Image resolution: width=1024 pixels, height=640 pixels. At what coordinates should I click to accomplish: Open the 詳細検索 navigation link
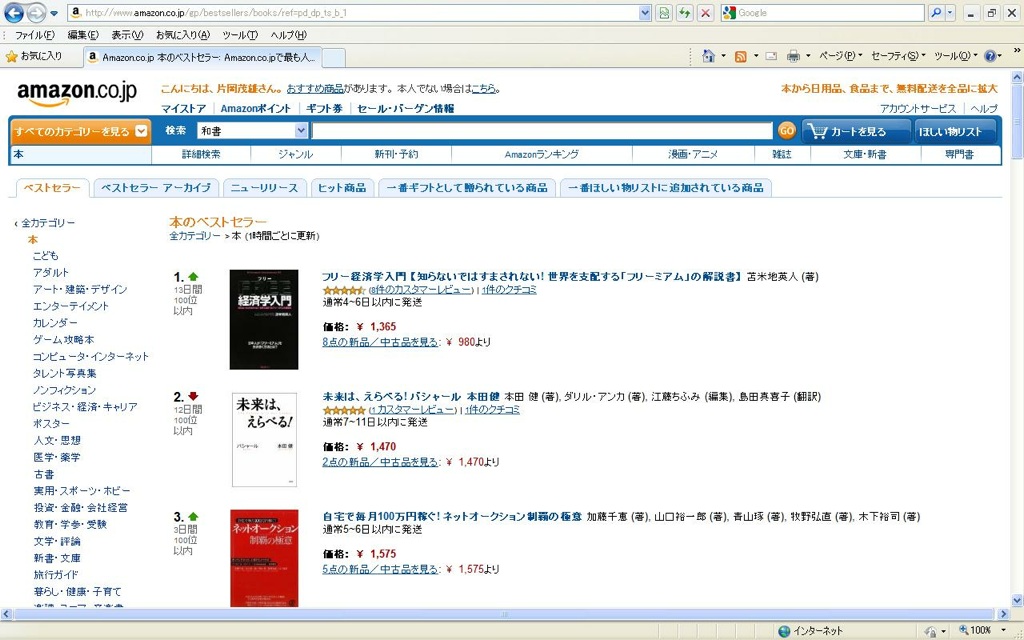[201, 155]
